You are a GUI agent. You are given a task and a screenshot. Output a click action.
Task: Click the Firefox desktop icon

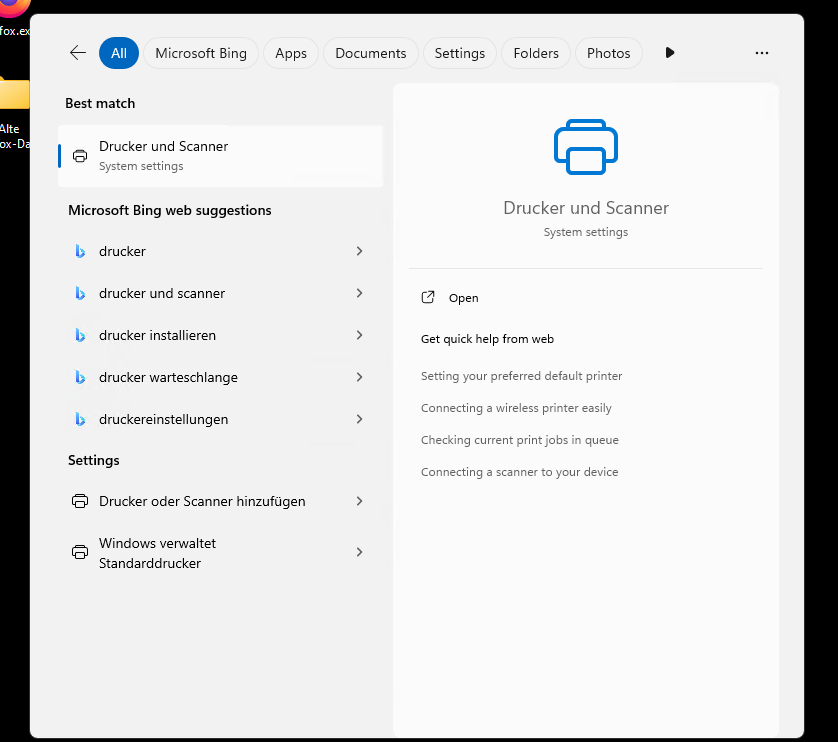tap(12, 8)
